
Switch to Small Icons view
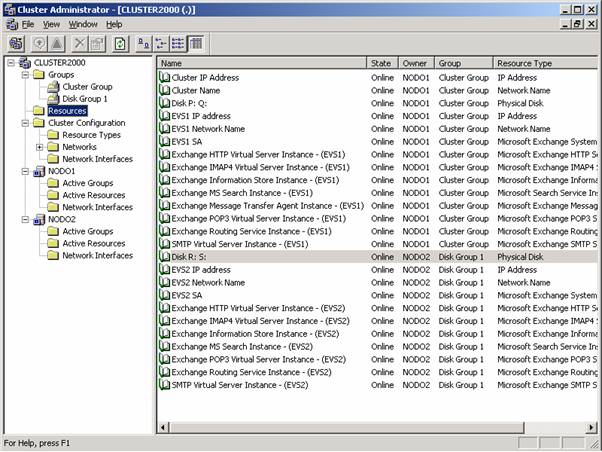161,43
